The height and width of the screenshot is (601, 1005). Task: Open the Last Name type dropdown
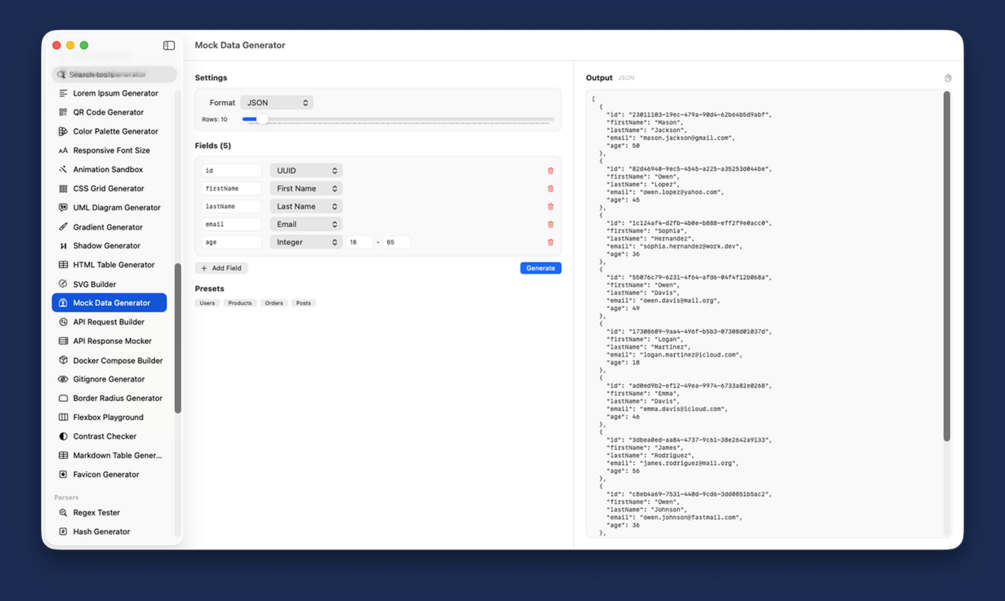point(306,206)
